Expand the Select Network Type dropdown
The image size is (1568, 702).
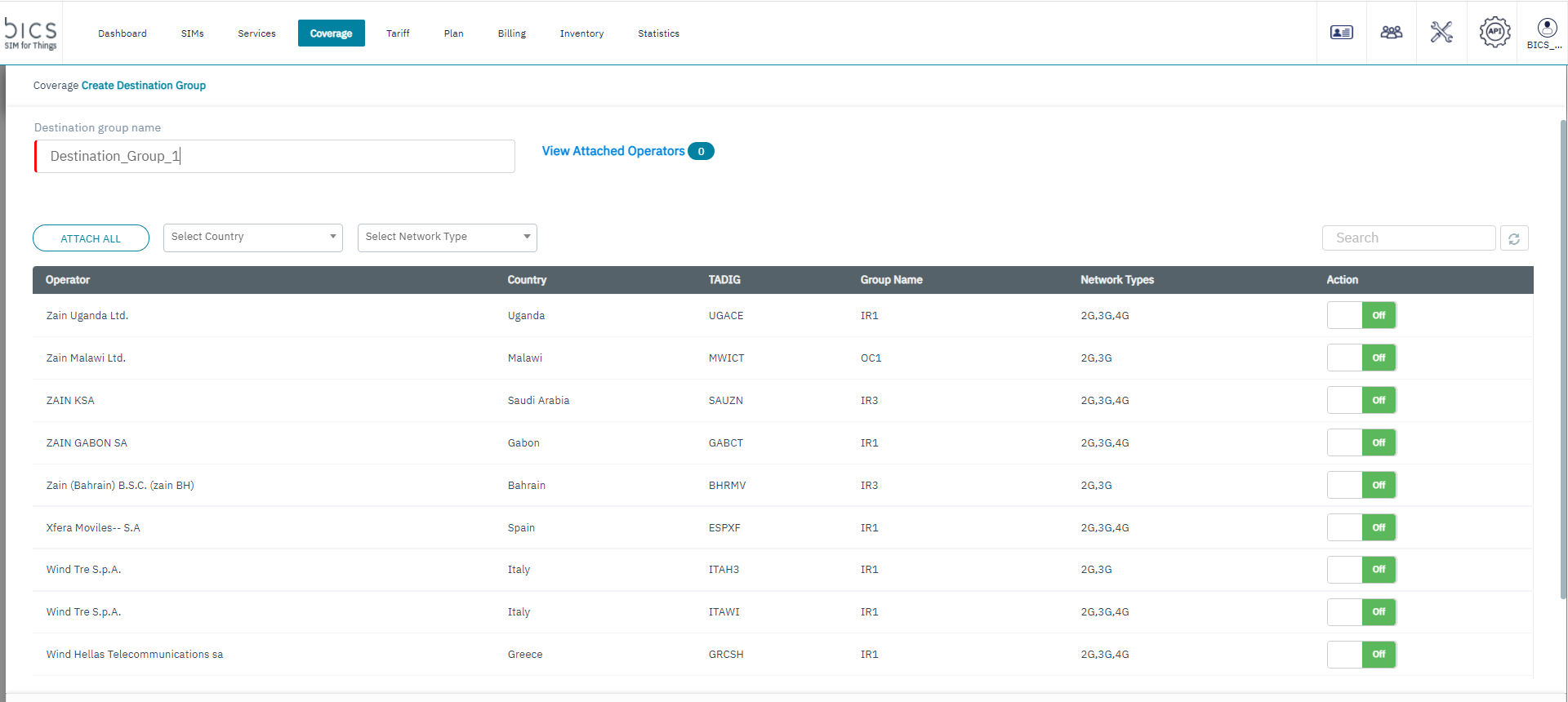[447, 238]
